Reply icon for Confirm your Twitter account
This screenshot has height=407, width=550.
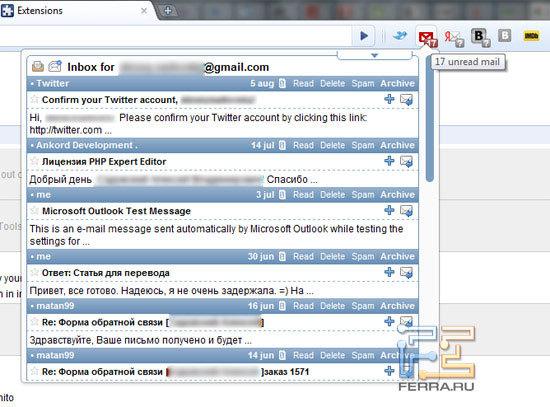tap(407, 100)
